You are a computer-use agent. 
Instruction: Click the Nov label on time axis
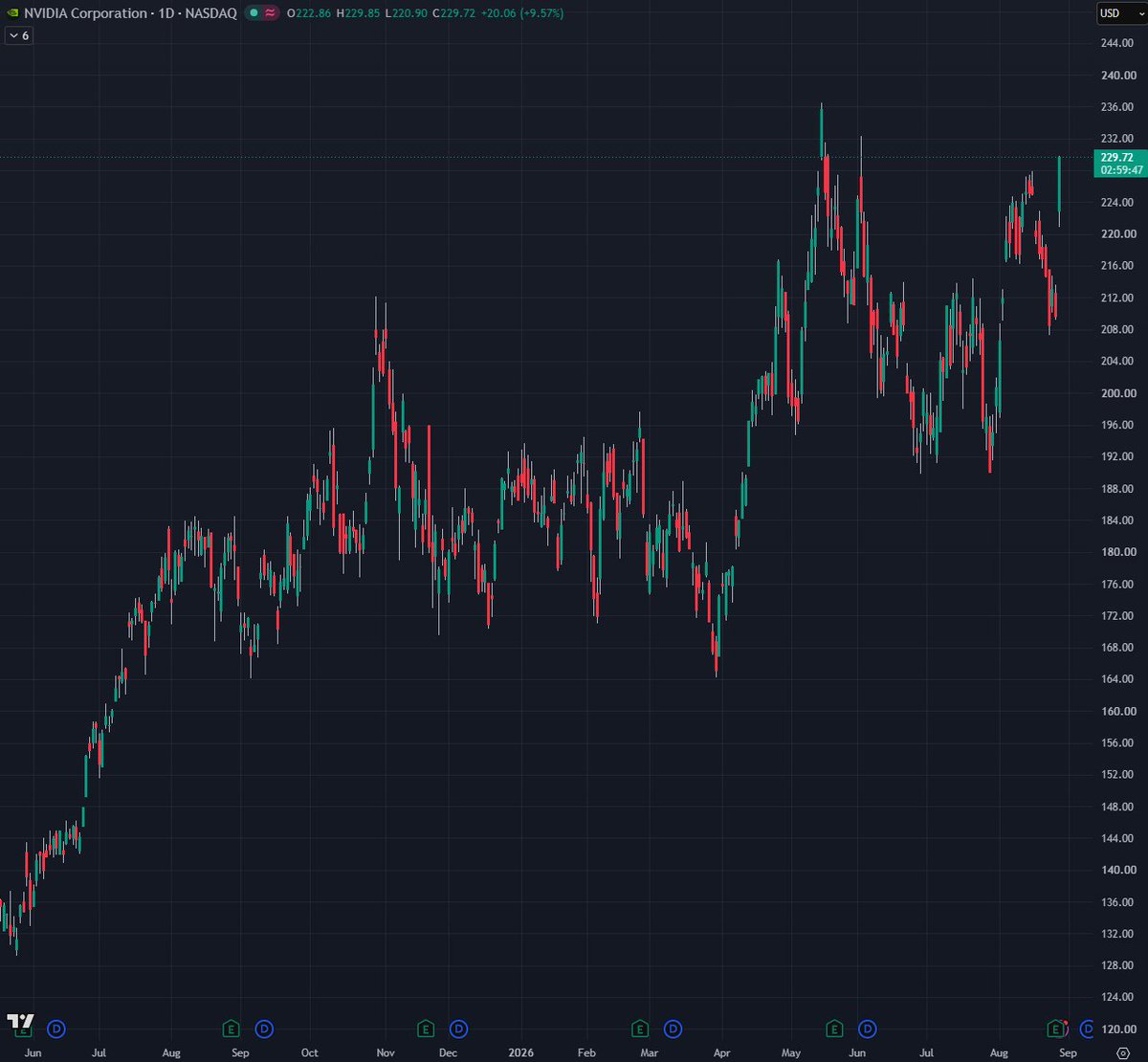(x=385, y=1052)
